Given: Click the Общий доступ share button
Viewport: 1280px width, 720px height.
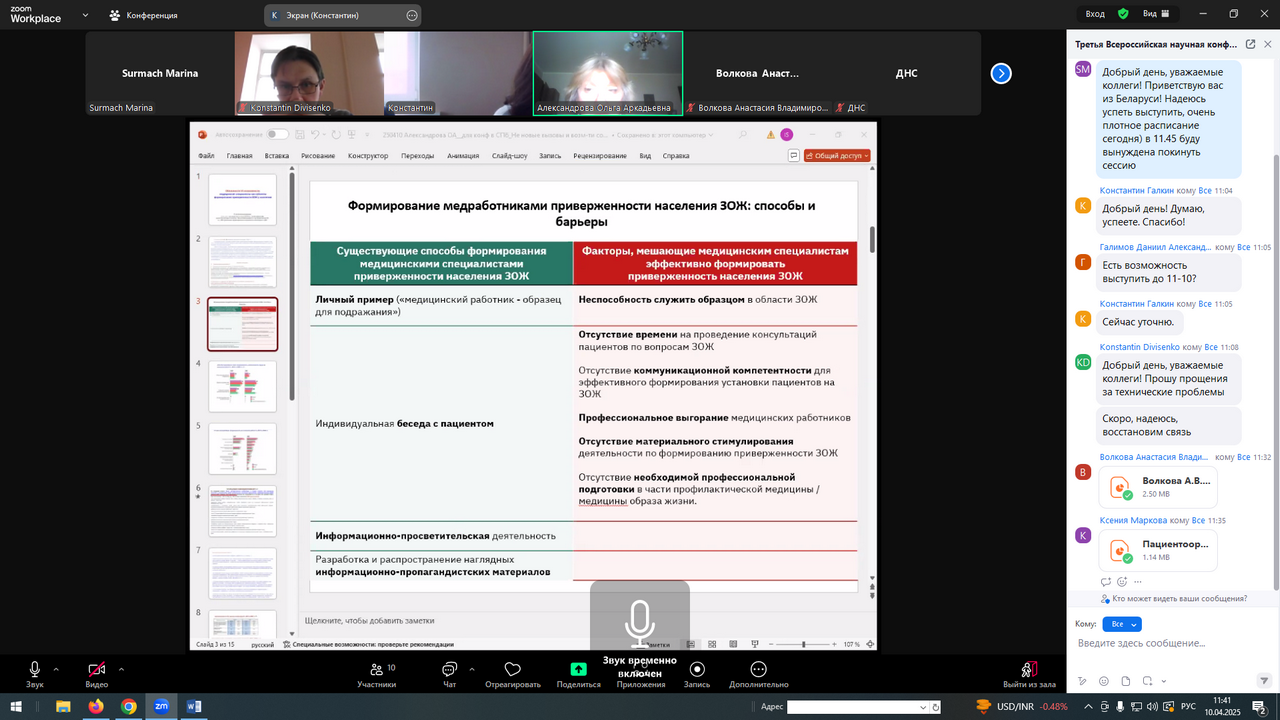Looking at the screenshot, I should coord(836,156).
